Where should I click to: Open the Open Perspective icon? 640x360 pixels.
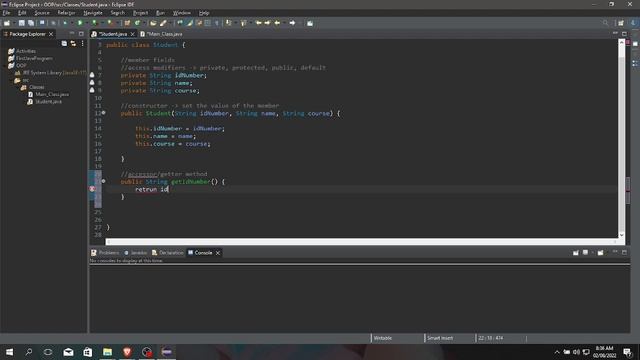coord(621,23)
